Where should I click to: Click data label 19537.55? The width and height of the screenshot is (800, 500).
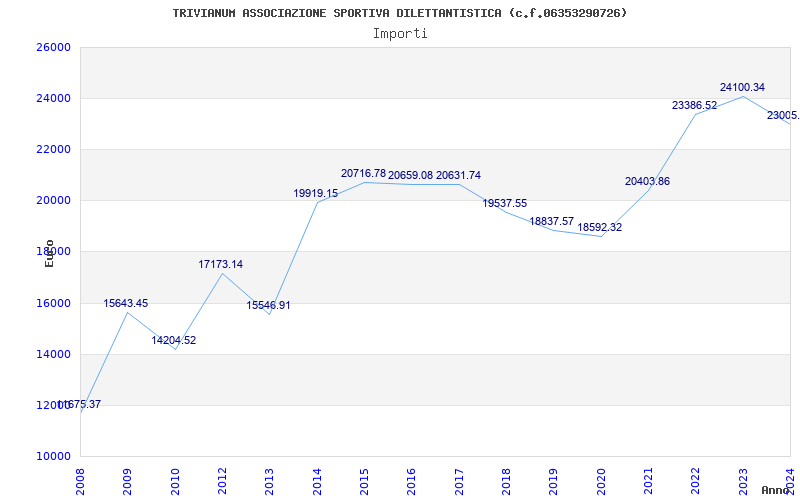[x=505, y=204]
